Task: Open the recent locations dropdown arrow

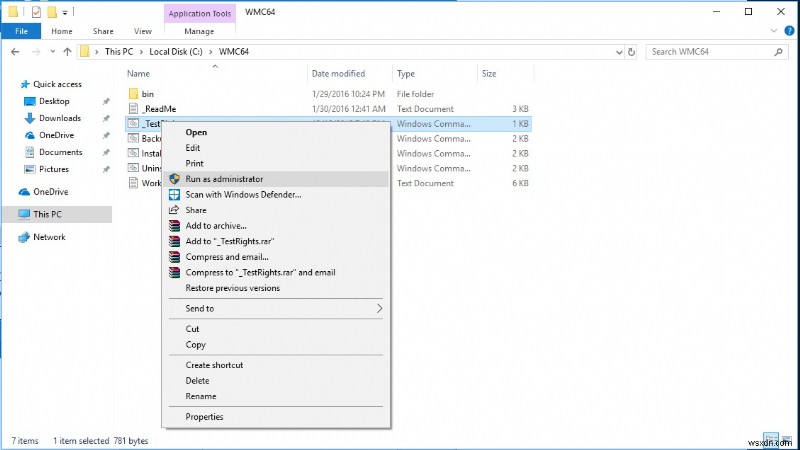Action: [x=53, y=52]
